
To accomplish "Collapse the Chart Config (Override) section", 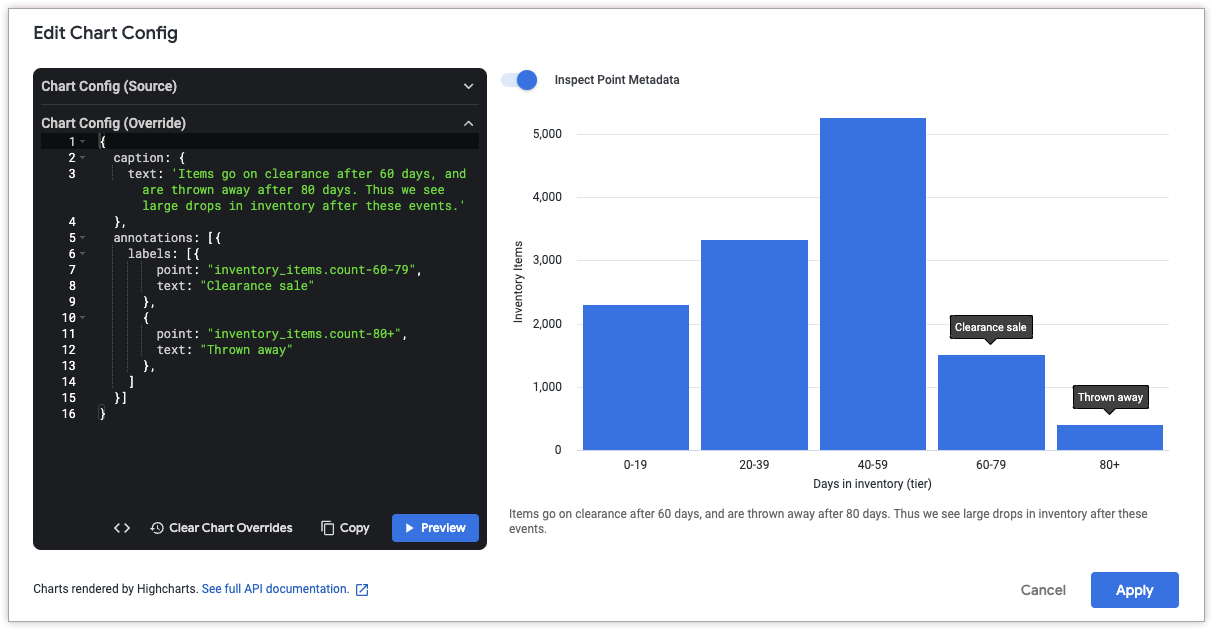I will coord(468,124).
